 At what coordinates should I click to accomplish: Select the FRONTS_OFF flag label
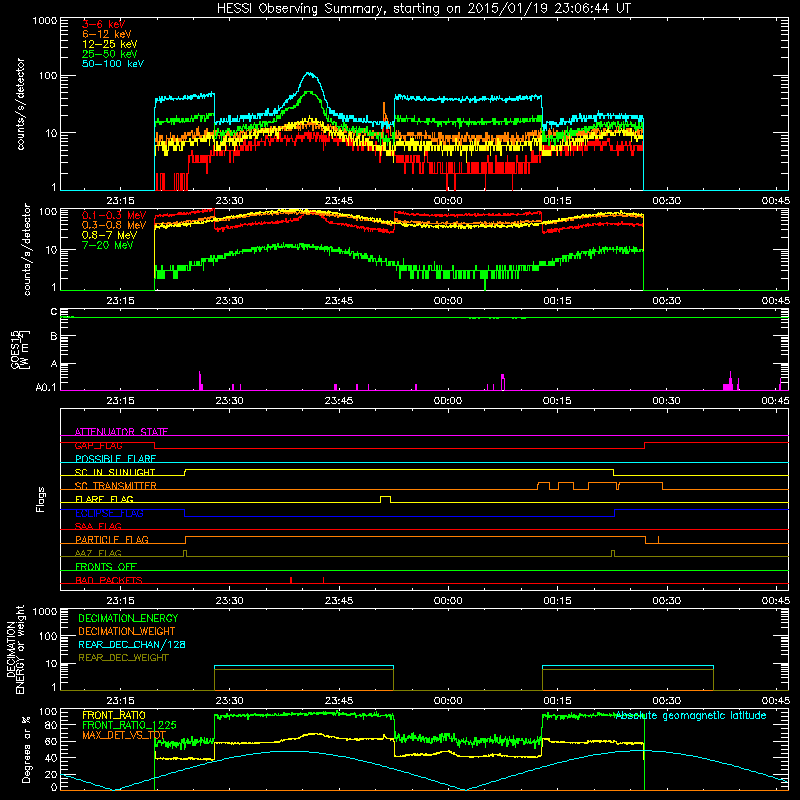(106, 566)
